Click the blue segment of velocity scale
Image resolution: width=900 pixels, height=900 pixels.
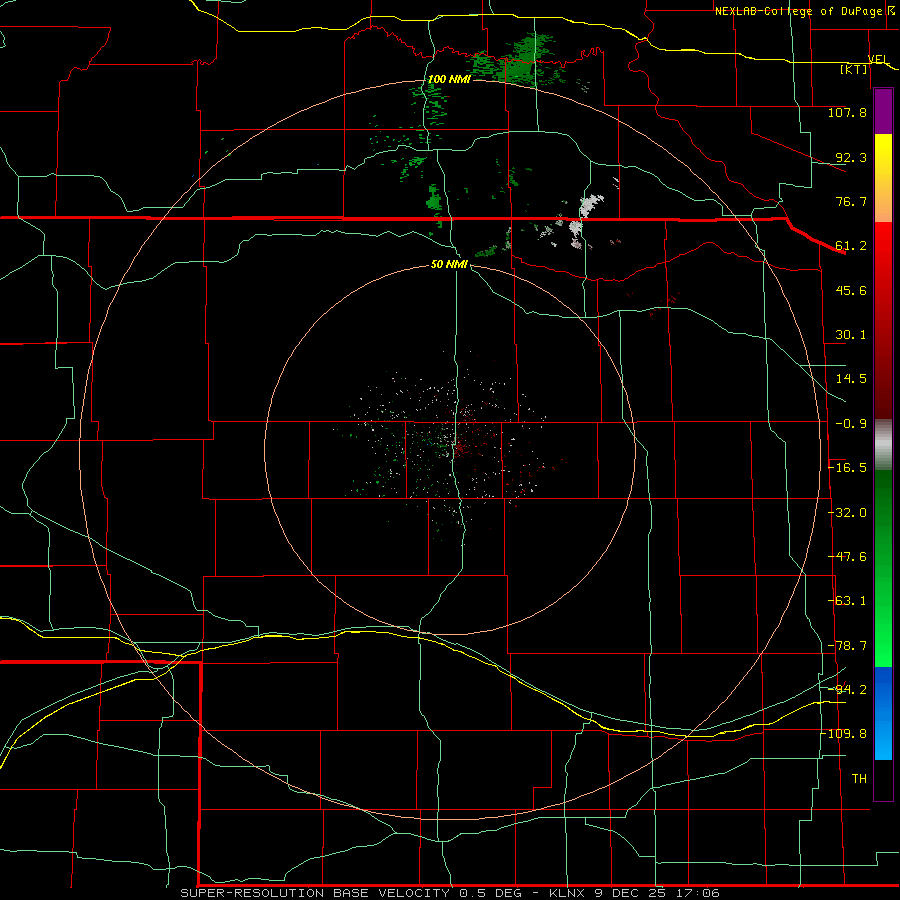pos(883,713)
